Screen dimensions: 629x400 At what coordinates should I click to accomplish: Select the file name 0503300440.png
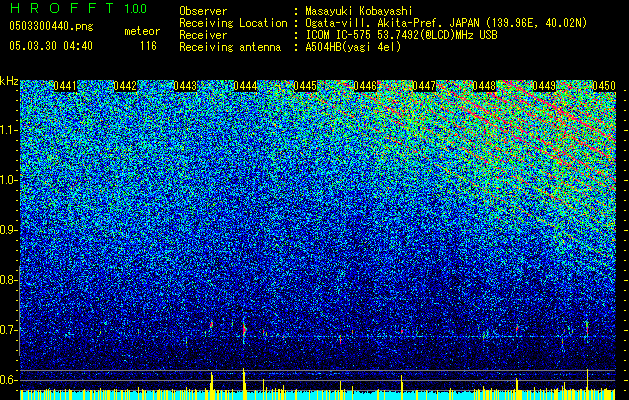51,26
